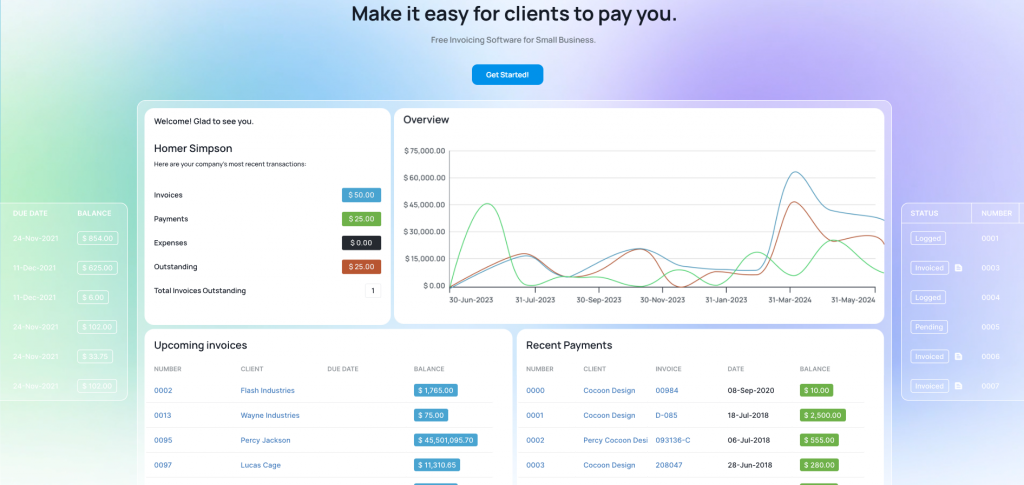
Task: Open document icon beside Invoiced row 0003
Action: pos(958,268)
